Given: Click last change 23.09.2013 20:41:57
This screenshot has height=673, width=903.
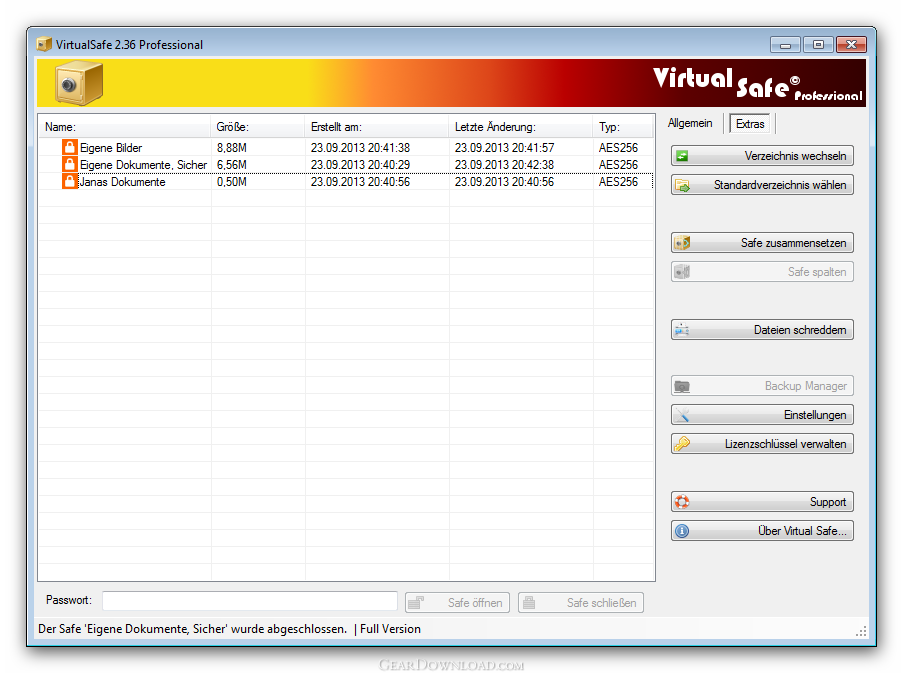Looking at the screenshot, I should click(x=504, y=148).
